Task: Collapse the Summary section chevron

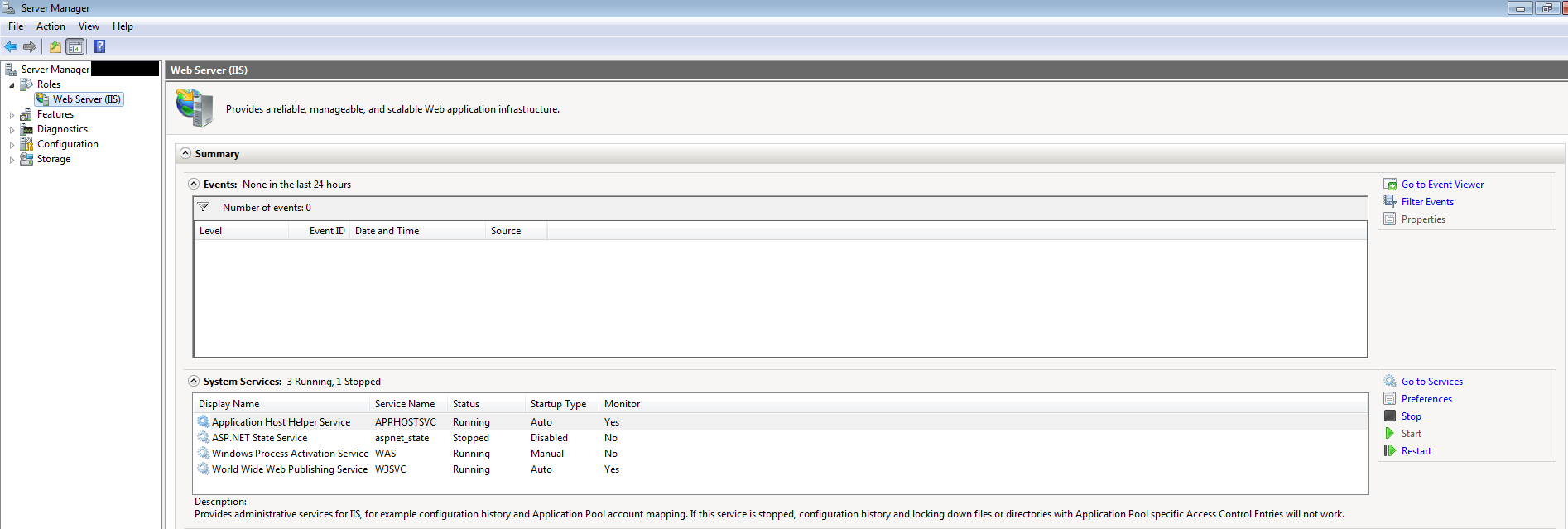Action: pos(185,153)
